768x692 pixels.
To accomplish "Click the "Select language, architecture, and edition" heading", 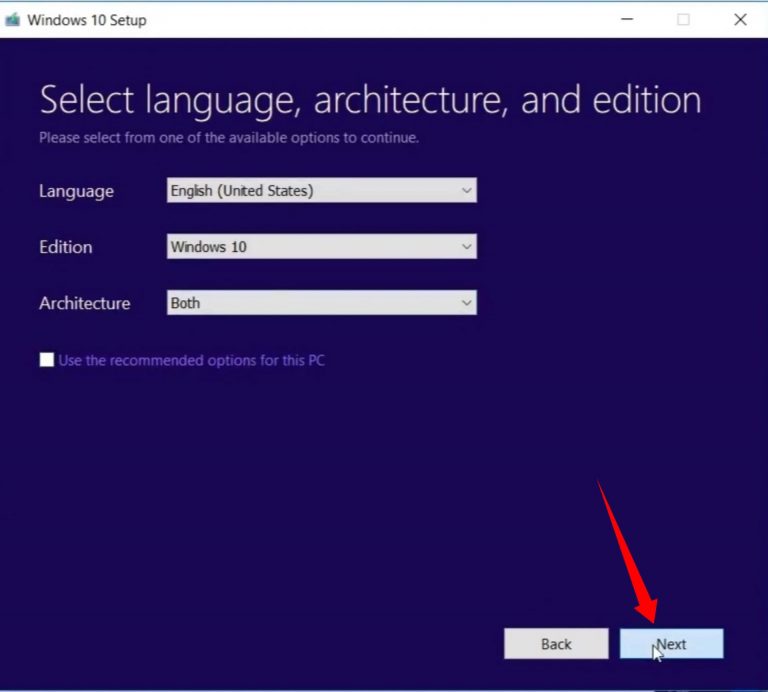I will 370,100.
